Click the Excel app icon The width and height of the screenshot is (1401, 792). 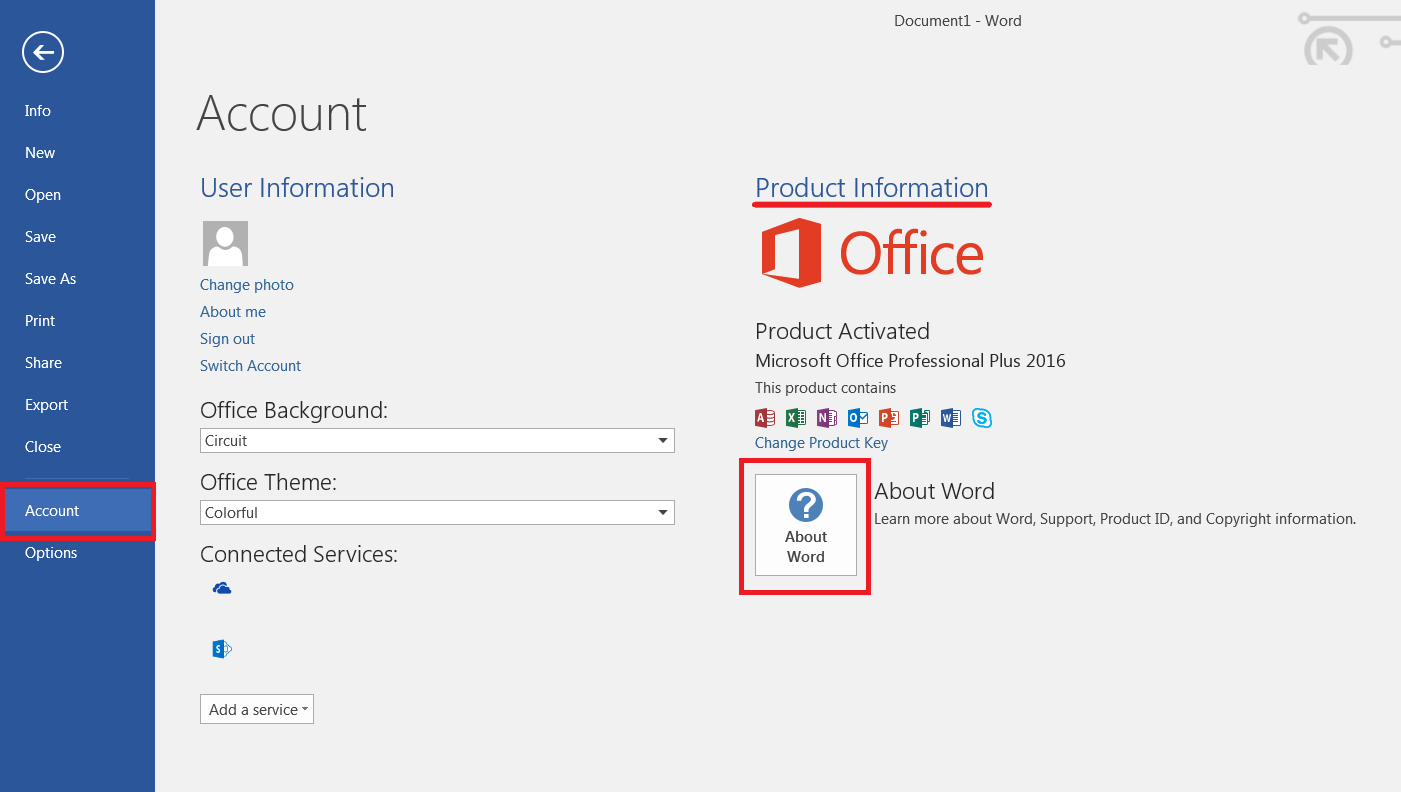[796, 418]
